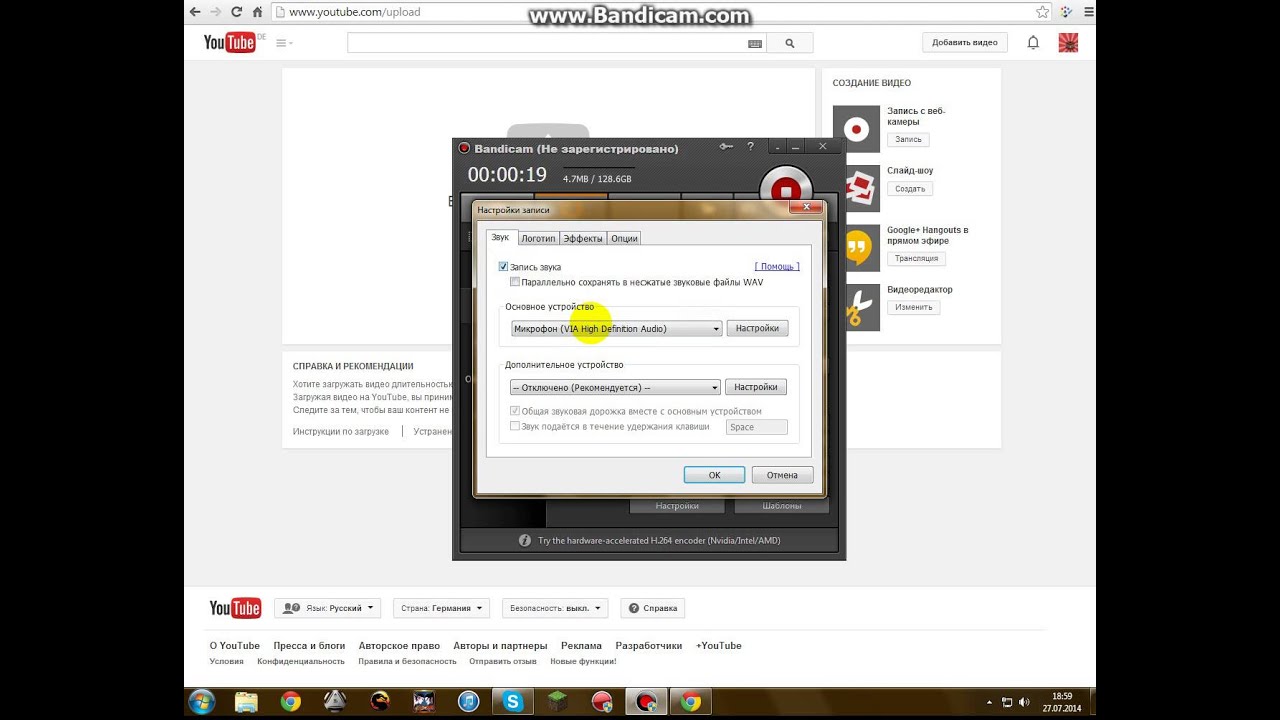The image size is (1280, 720).
Task: Open the Основное устройство microphone dropdown
Action: coord(616,328)
